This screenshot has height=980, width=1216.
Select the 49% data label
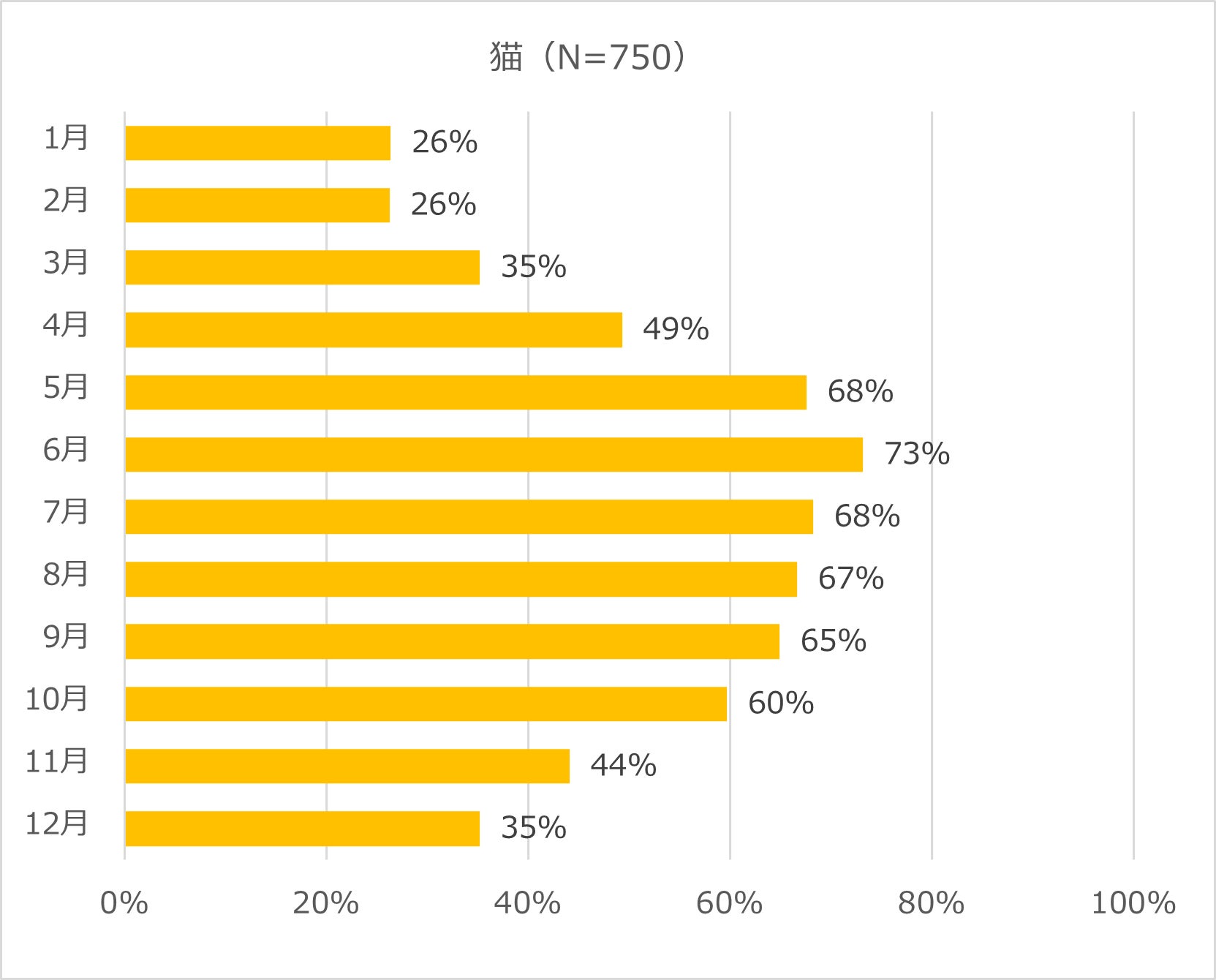pos(676,330)
